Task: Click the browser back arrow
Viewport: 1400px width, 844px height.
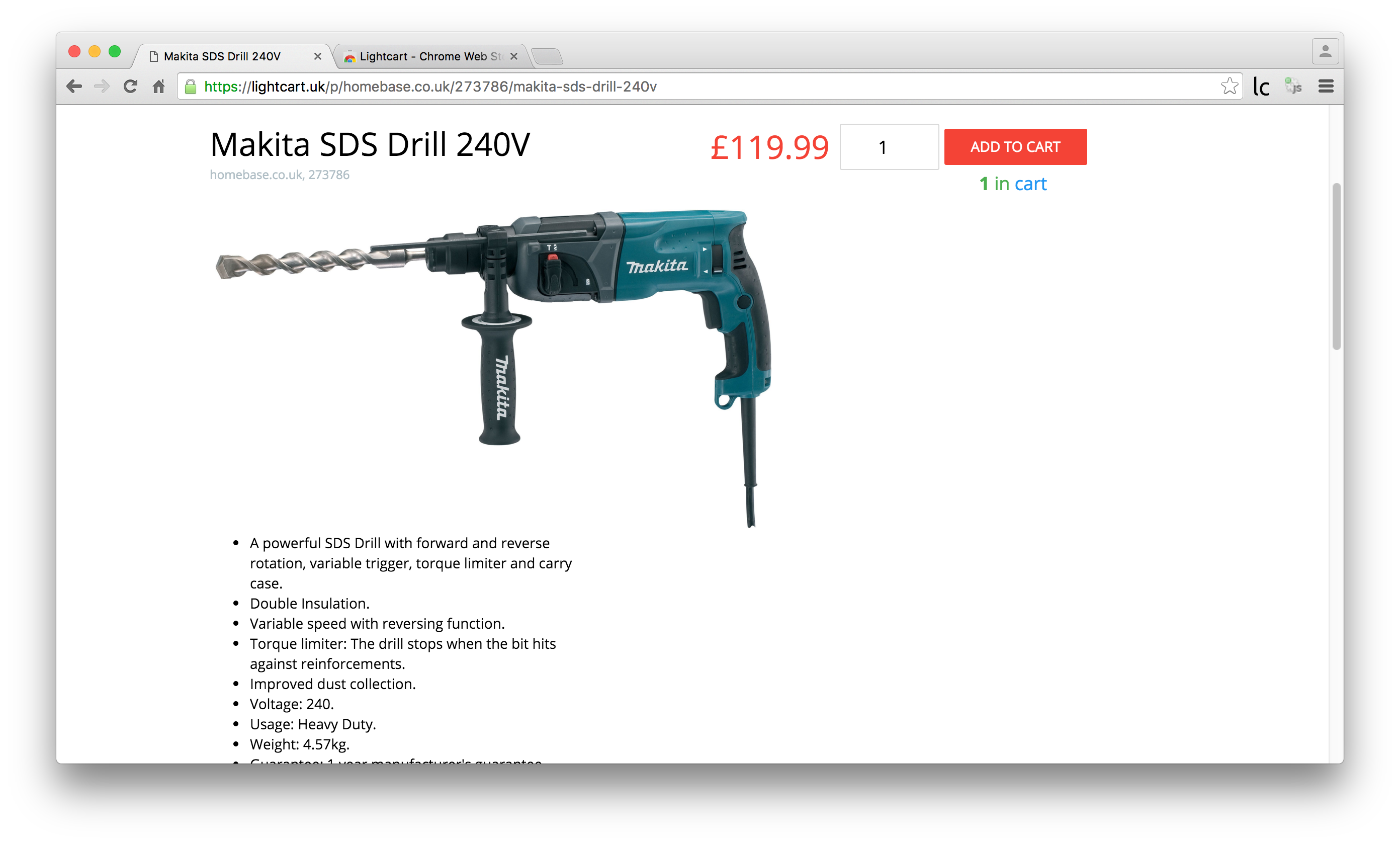Action: [74, 87]
